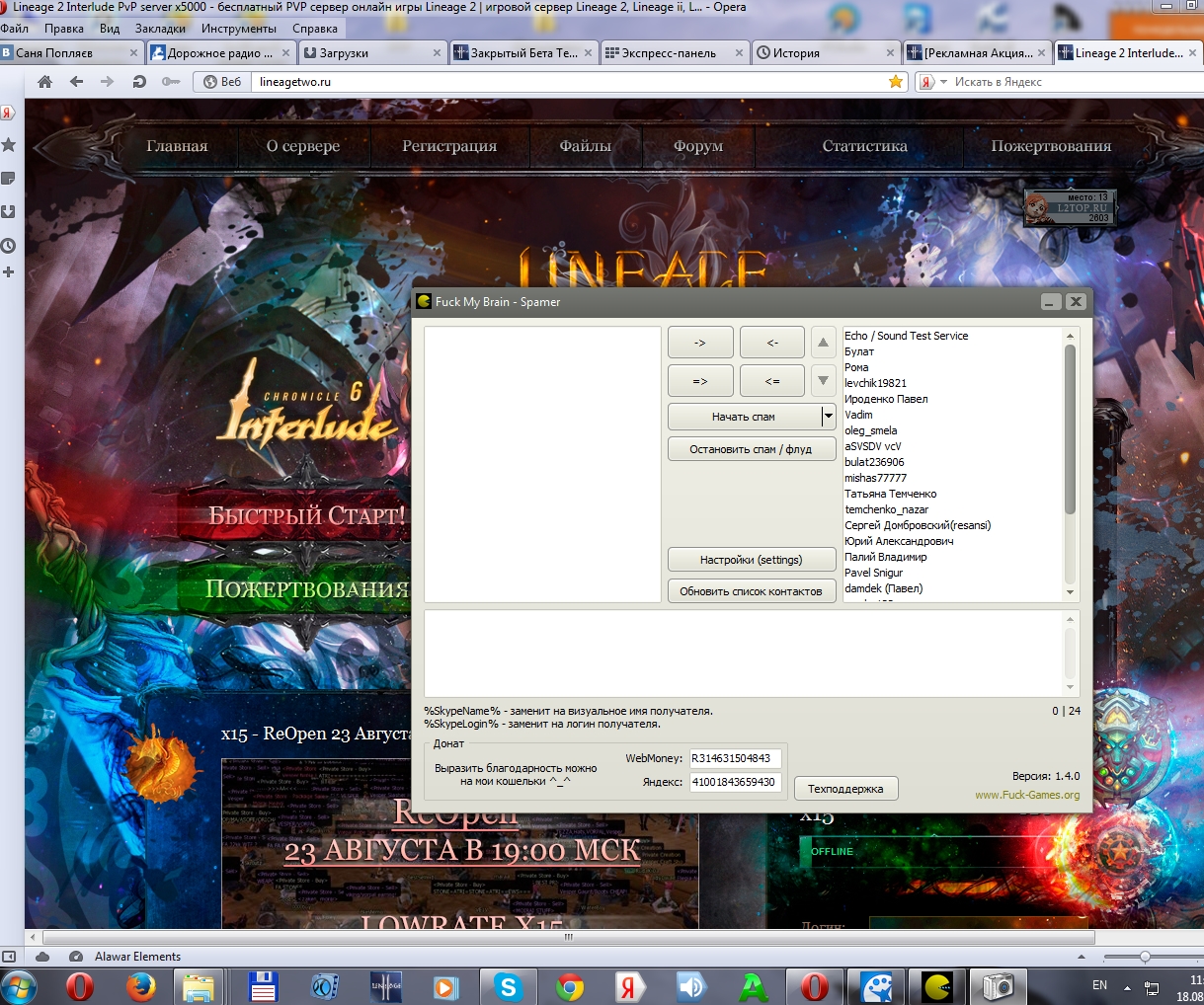
Task: Open Yandex browser taskbar icon
Action: pyautogui.click(x=629, y=987)
